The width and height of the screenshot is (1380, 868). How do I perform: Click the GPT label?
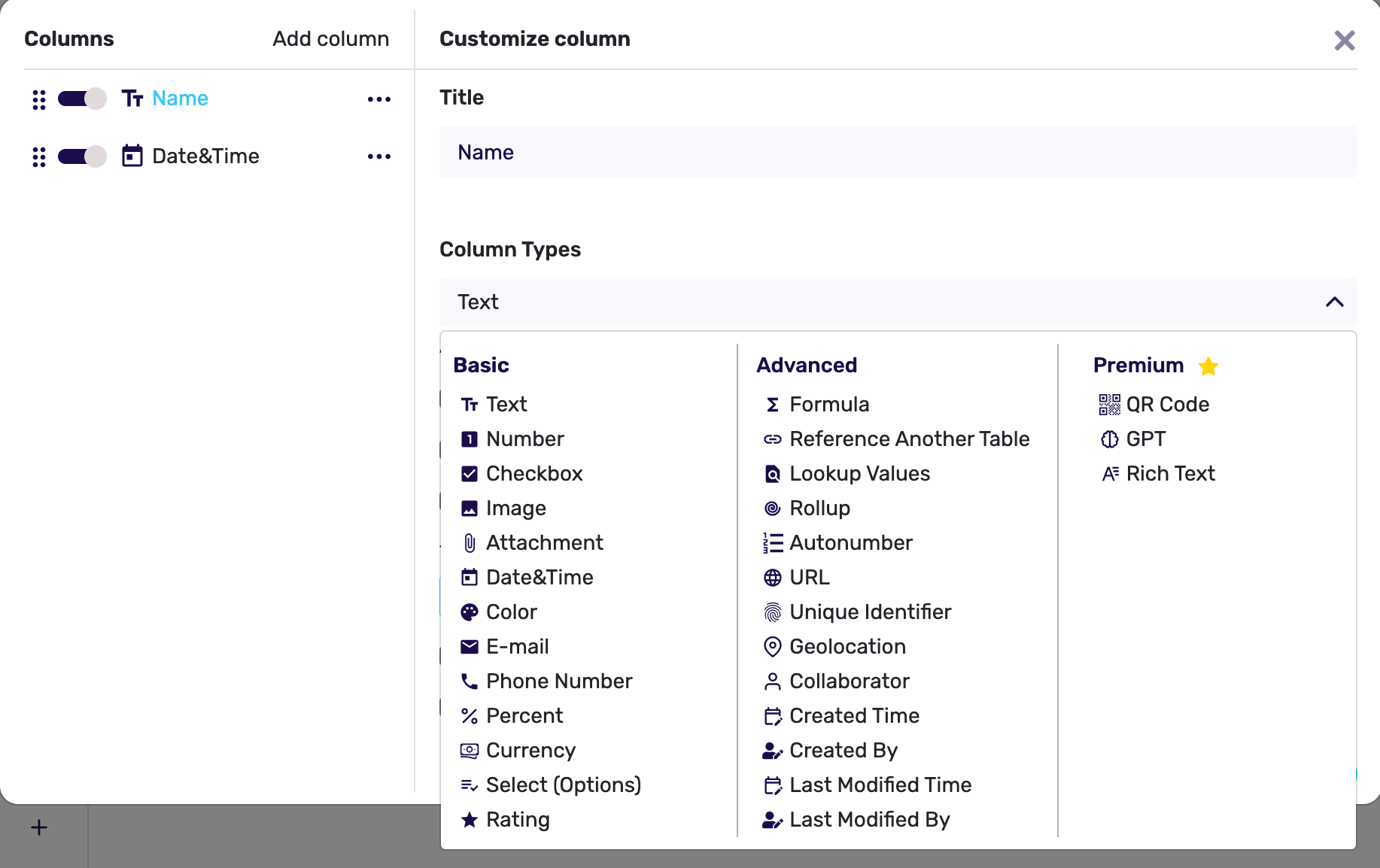(x=1146, y=439)
